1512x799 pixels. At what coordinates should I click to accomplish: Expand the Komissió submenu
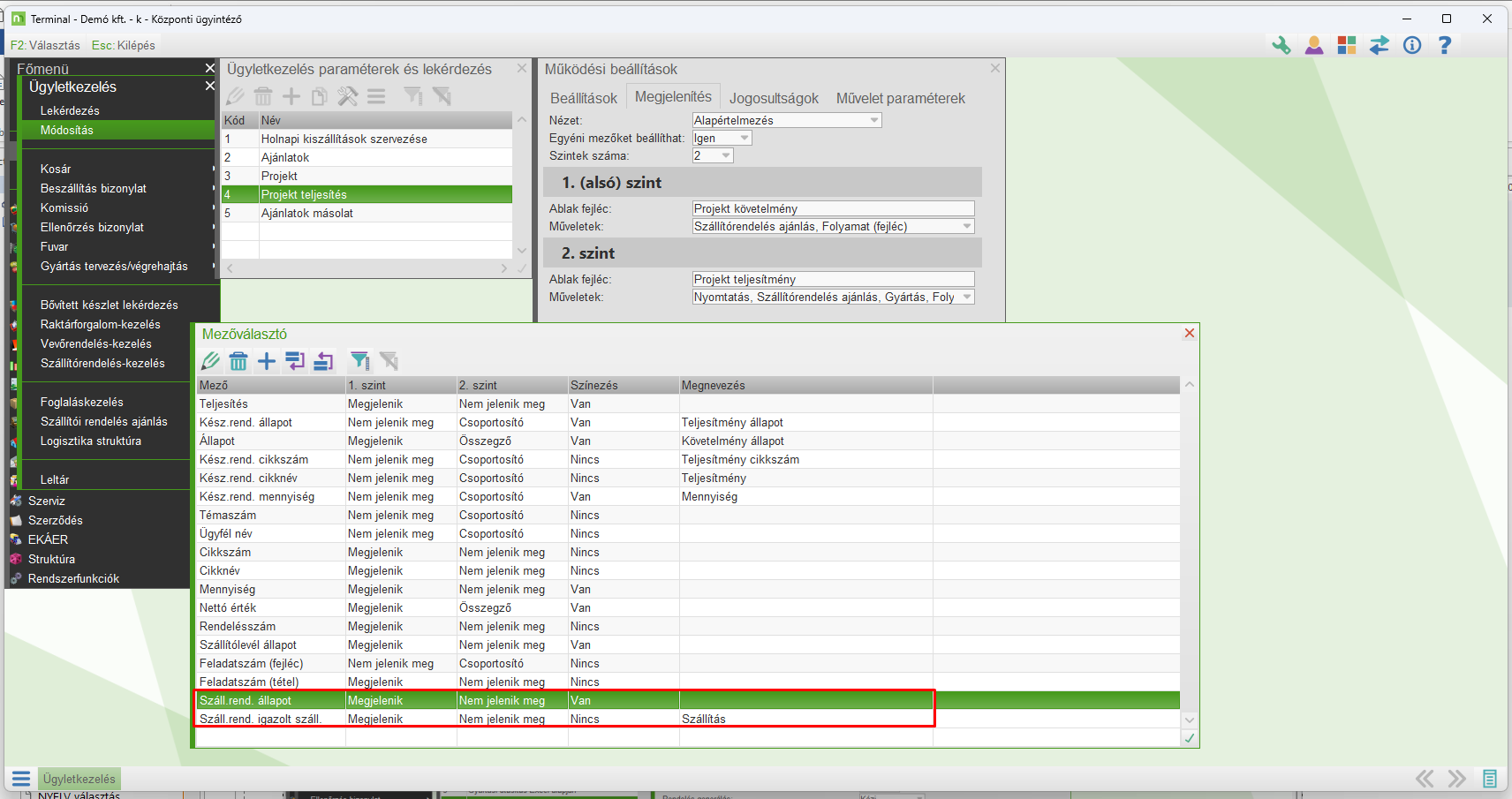214,207
